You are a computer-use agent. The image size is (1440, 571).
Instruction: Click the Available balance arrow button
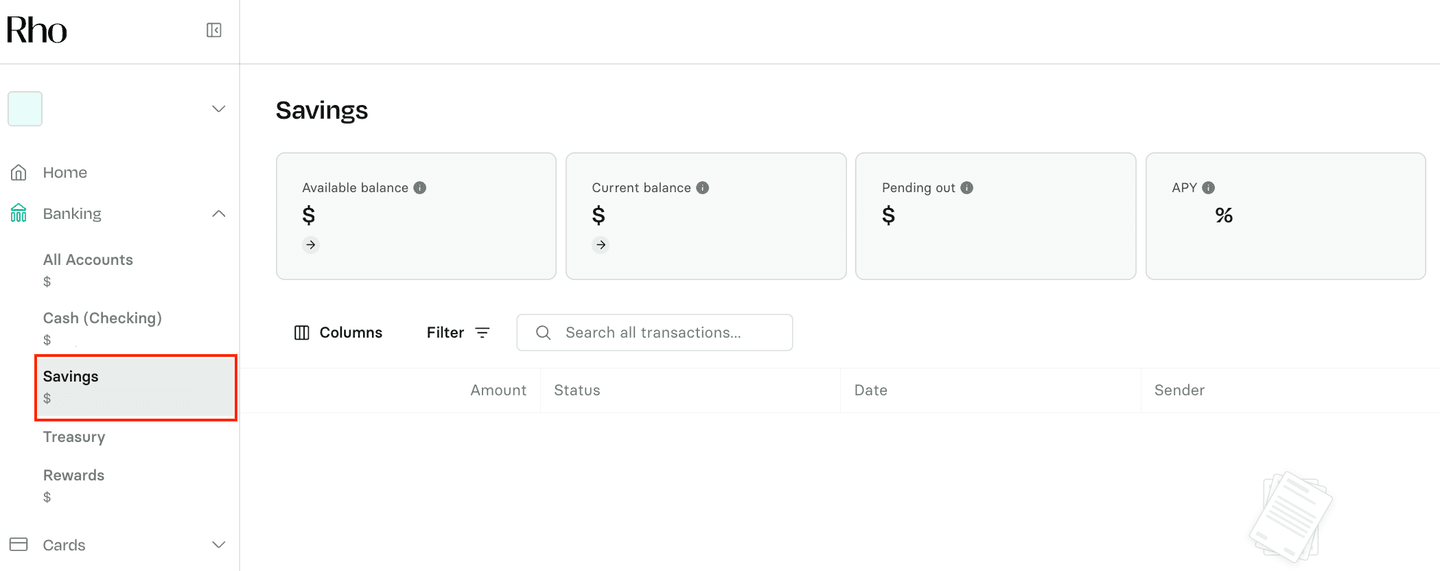click(311, 245)
